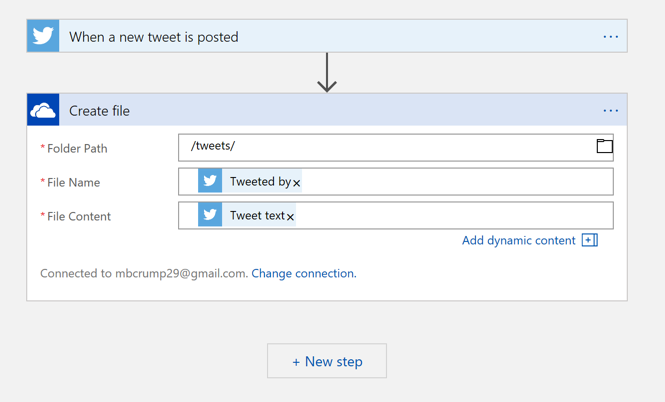The height and width of the screenshot is (402, 665).
Task: Click the OneDrive cloud icon
Action: point(43,111)
